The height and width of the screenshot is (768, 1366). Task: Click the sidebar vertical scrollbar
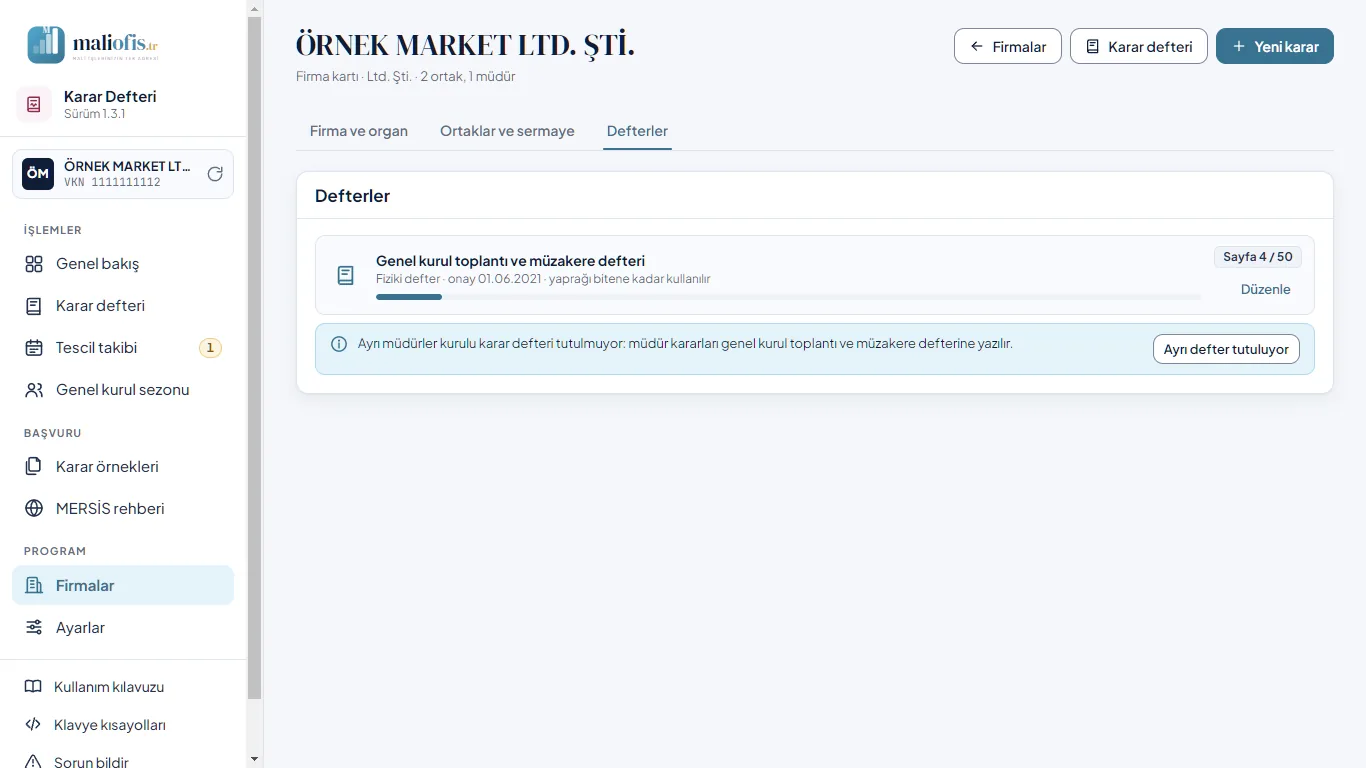click(x=254, y=356)
